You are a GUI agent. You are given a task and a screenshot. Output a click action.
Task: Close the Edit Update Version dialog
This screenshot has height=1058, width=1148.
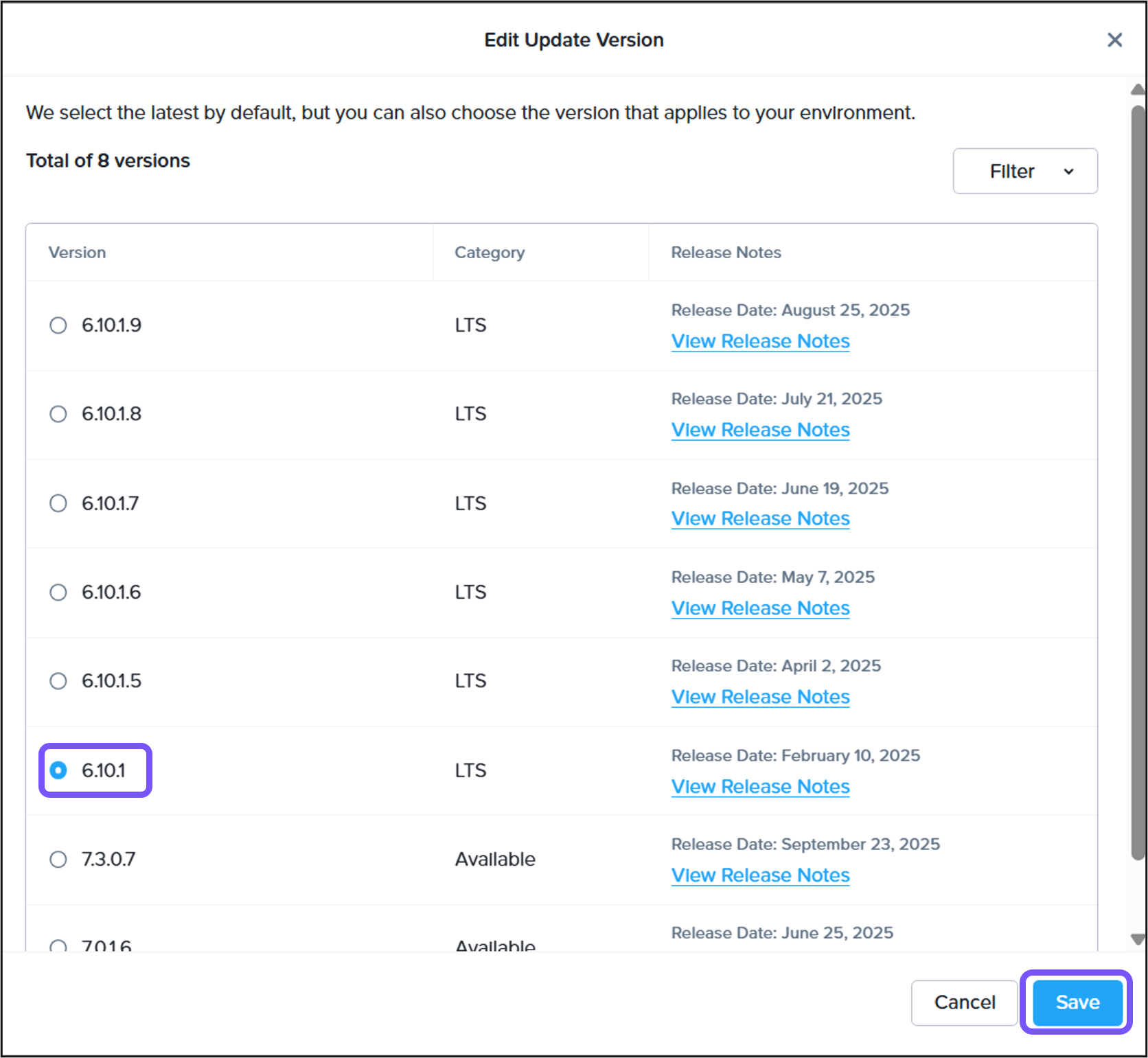coord(1114,40)
